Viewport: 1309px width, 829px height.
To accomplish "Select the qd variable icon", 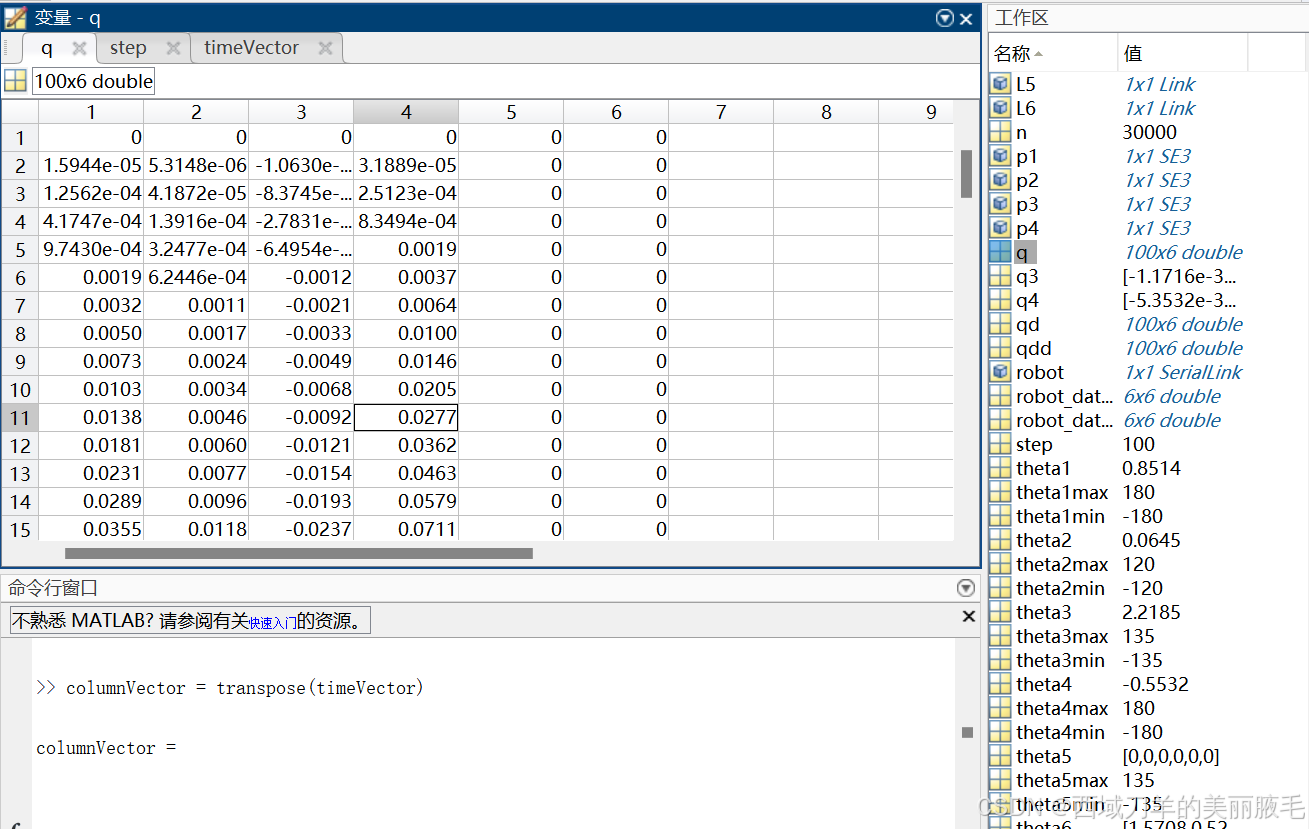I will tap(1000, 324).
